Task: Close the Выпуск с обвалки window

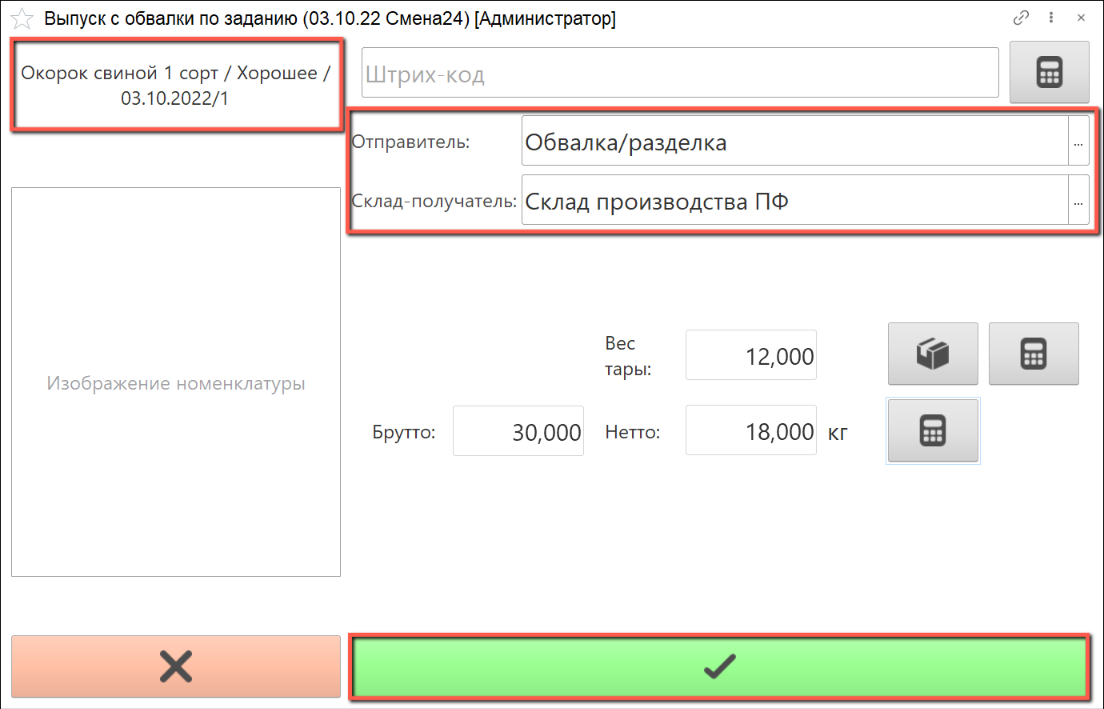Action: coord(1081,18)
